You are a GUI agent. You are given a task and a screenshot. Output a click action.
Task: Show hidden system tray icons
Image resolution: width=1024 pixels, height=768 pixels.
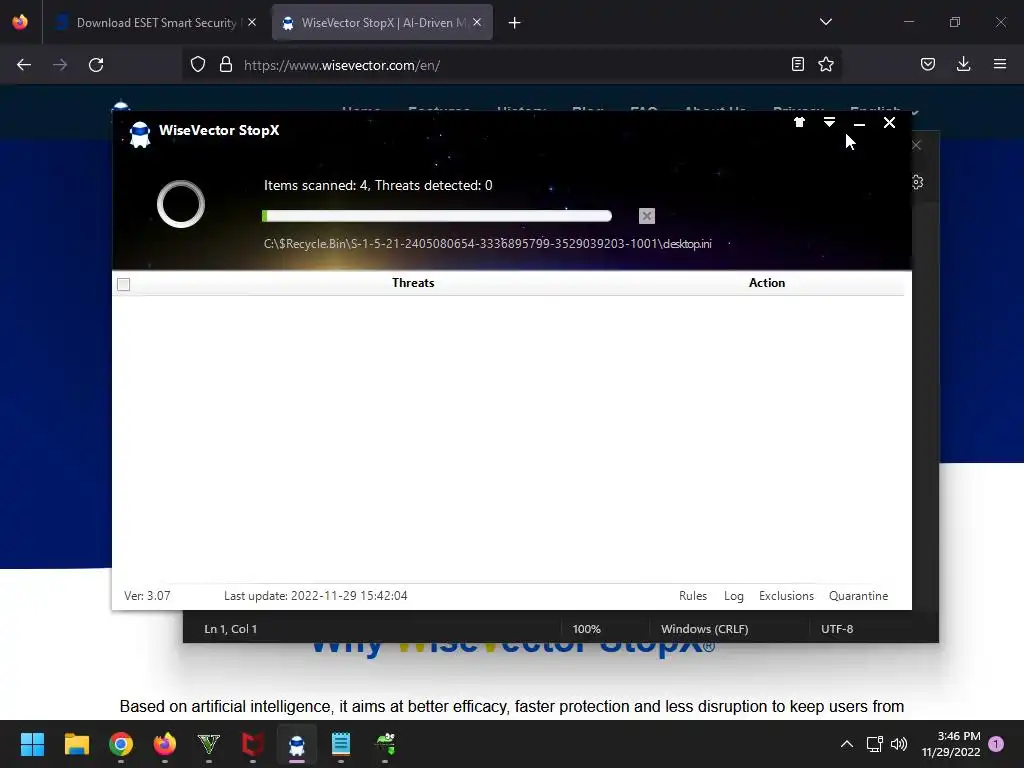pos(846,744)
